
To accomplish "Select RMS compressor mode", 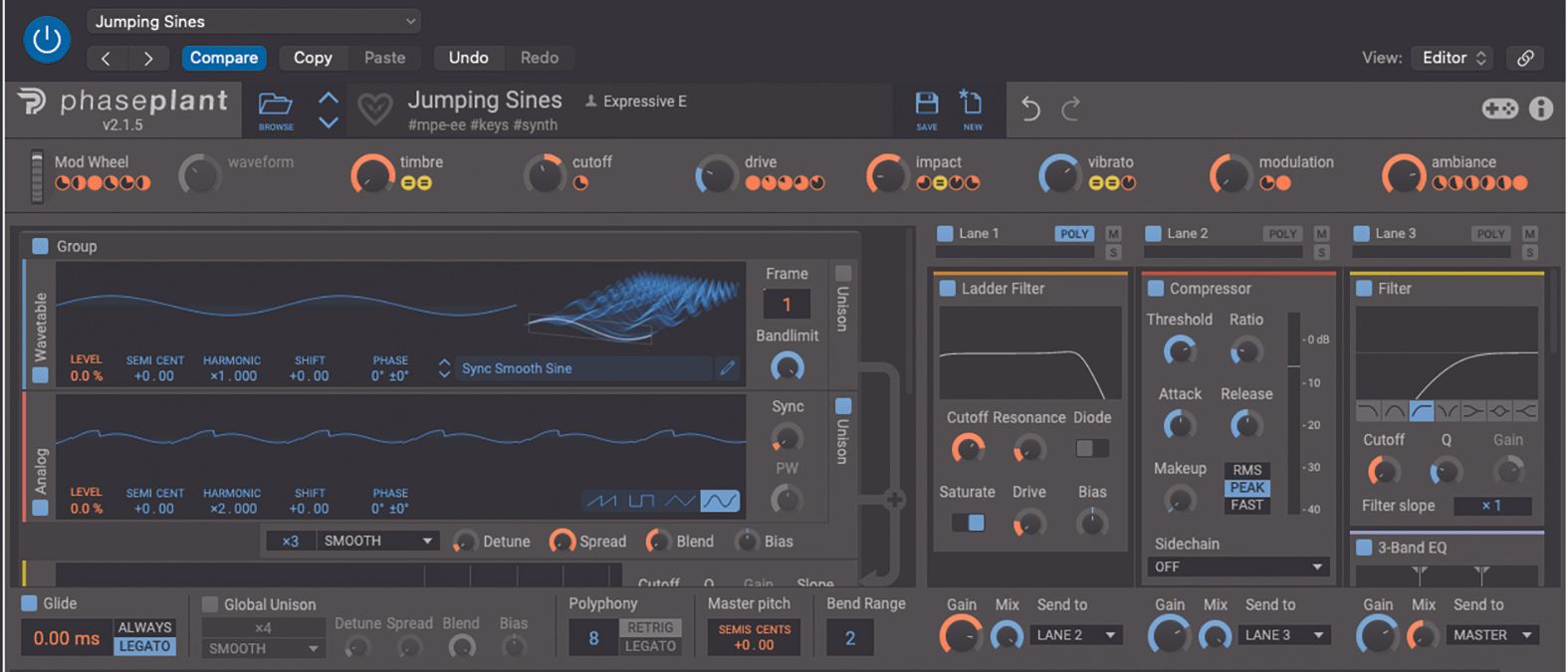I will 1247,470.
